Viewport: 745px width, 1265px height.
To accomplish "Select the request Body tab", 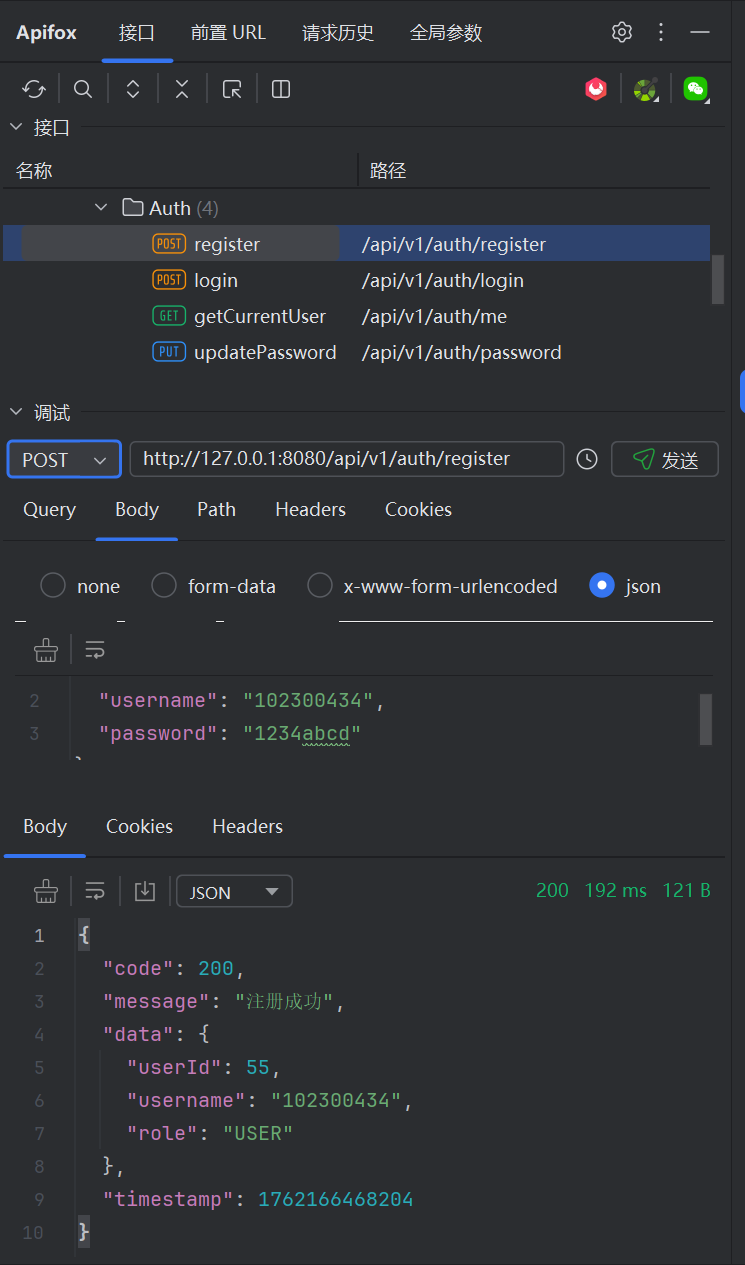I will pos(137,510).
